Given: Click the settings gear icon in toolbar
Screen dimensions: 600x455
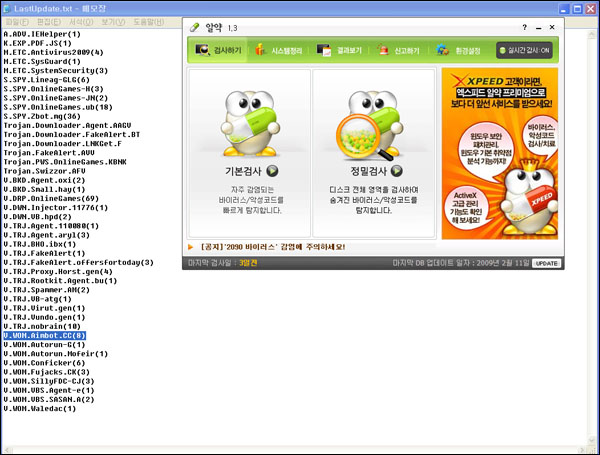Looking at the screenshot, I should [x=442, y=50].
